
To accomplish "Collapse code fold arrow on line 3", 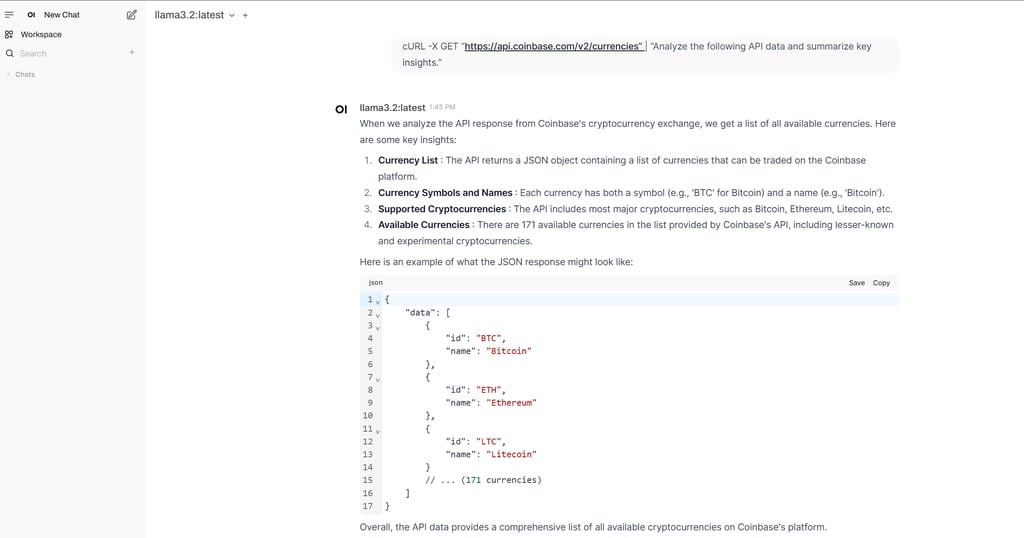I will [x=377, y=328].
